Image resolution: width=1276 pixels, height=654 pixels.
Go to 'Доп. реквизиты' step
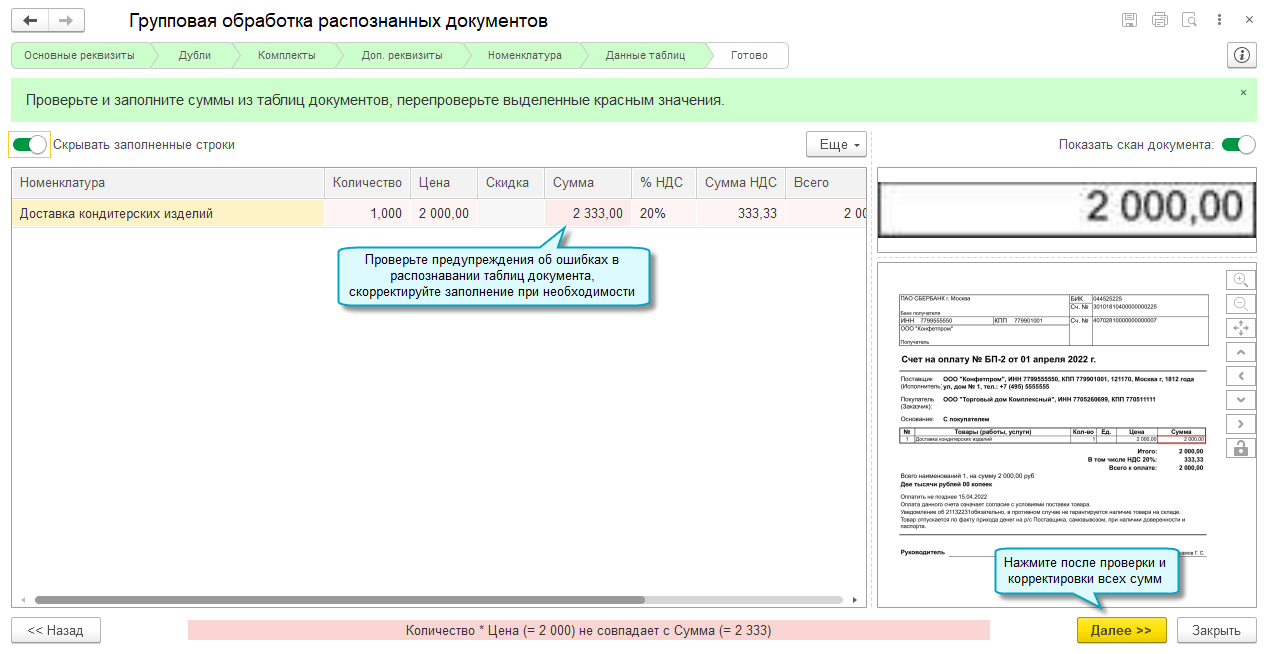pyautogui.click(x=402, y=55)
